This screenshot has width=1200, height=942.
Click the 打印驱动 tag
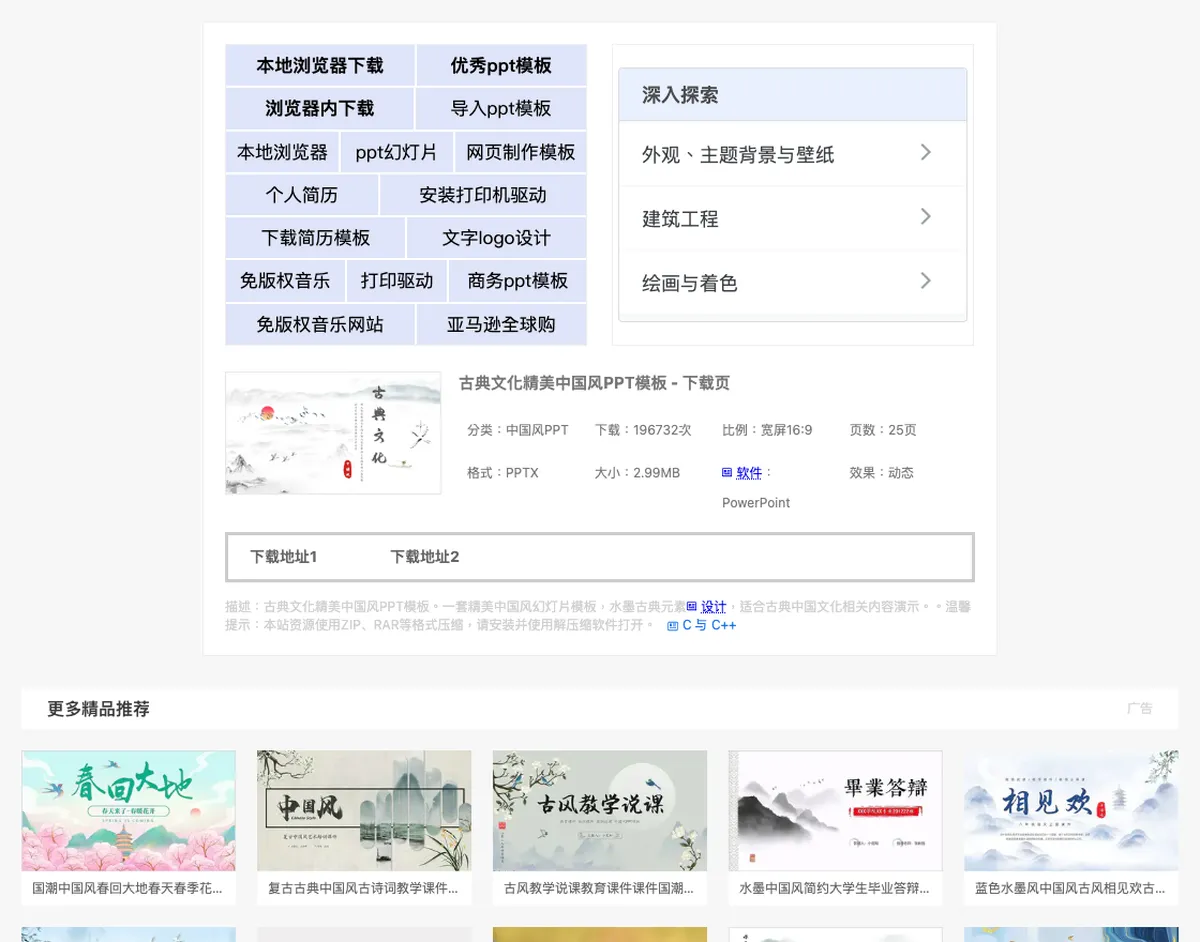397,281
